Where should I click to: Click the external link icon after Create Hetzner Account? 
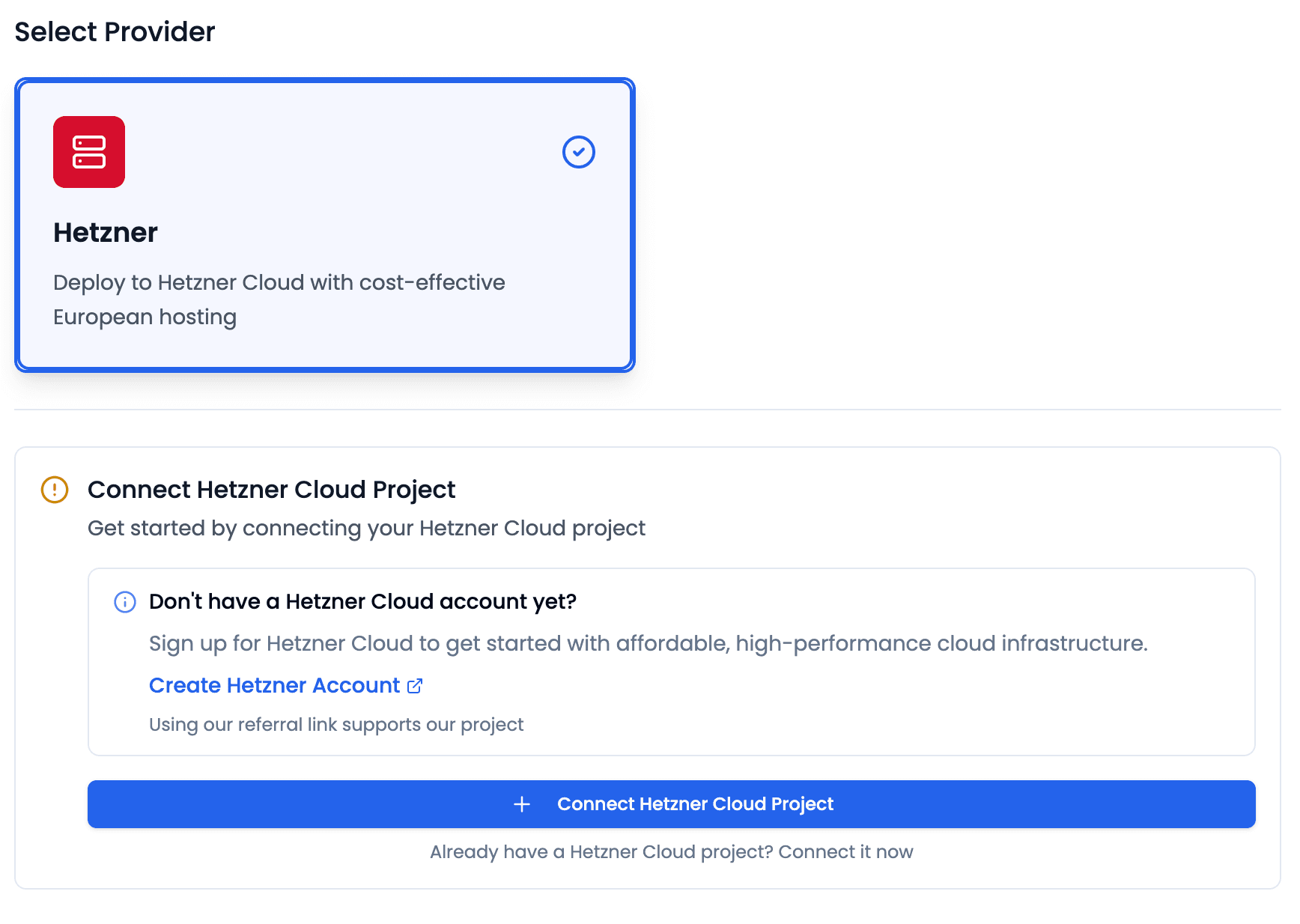[415, 685]
